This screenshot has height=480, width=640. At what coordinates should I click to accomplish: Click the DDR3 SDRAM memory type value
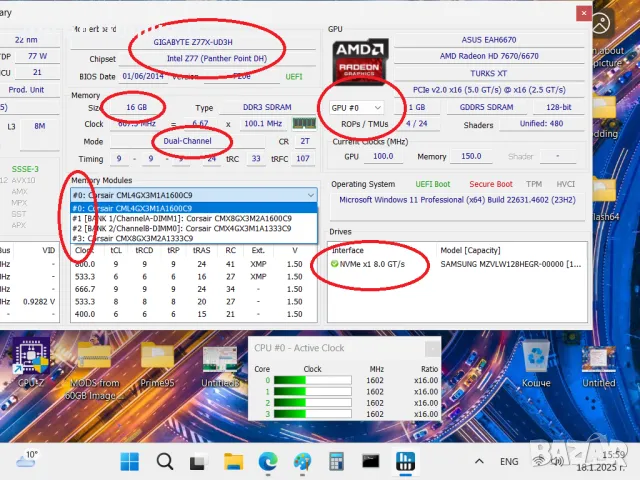pos(267,107)
